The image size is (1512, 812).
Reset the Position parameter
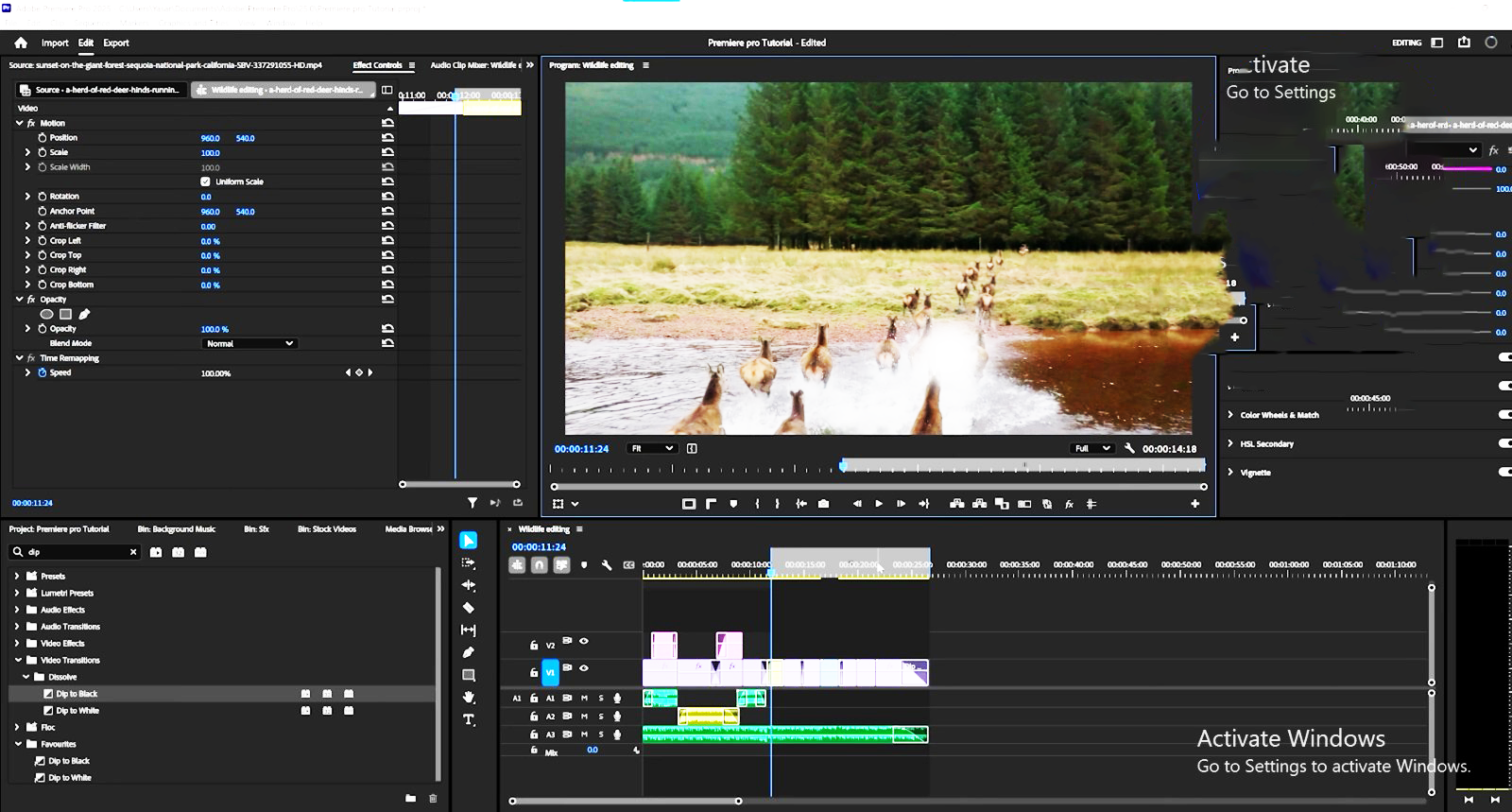(387, 138)
